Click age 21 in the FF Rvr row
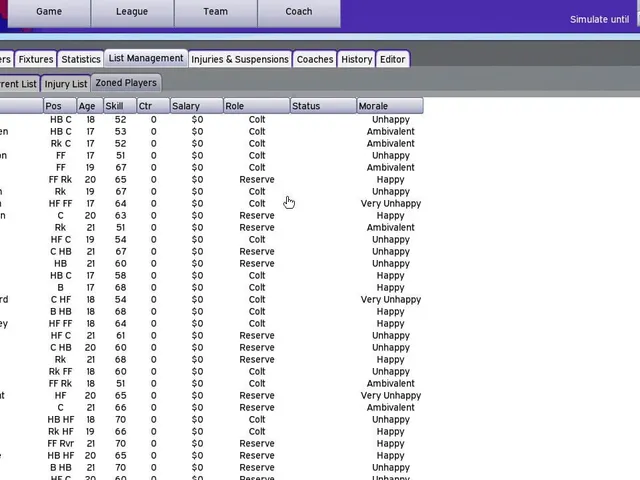The height and width of the screenshot is (480, 640). (90, 444)
